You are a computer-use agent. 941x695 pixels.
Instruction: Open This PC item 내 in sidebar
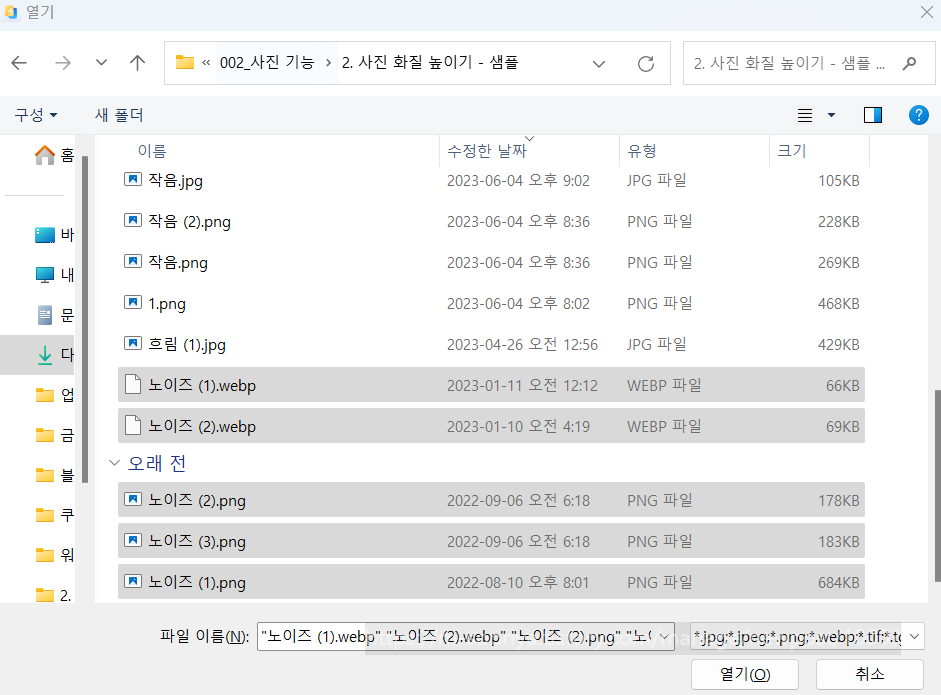pyautogui.click(x=54, y=275)
